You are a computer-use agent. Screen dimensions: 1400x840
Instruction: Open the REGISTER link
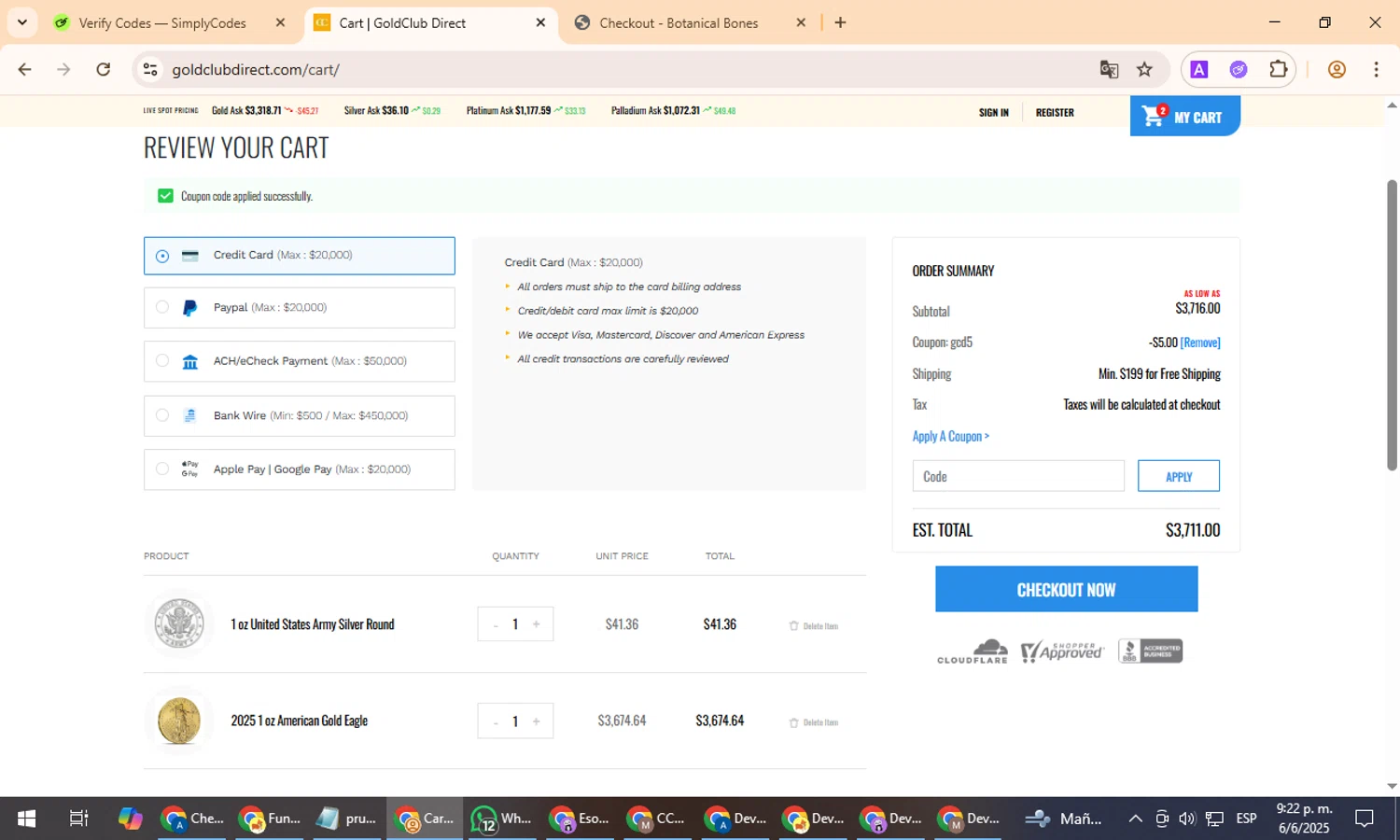click(x=1055, y=113)
